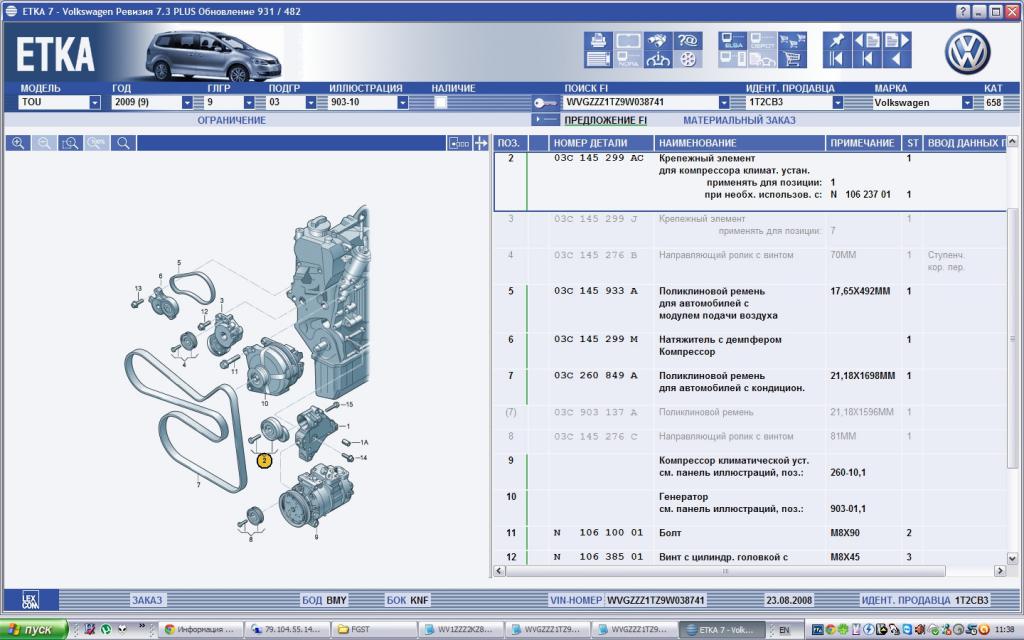1024x640 pixels.
Task: Click yellow callout 2 on diagram
Action: click(x=264, y=460)
